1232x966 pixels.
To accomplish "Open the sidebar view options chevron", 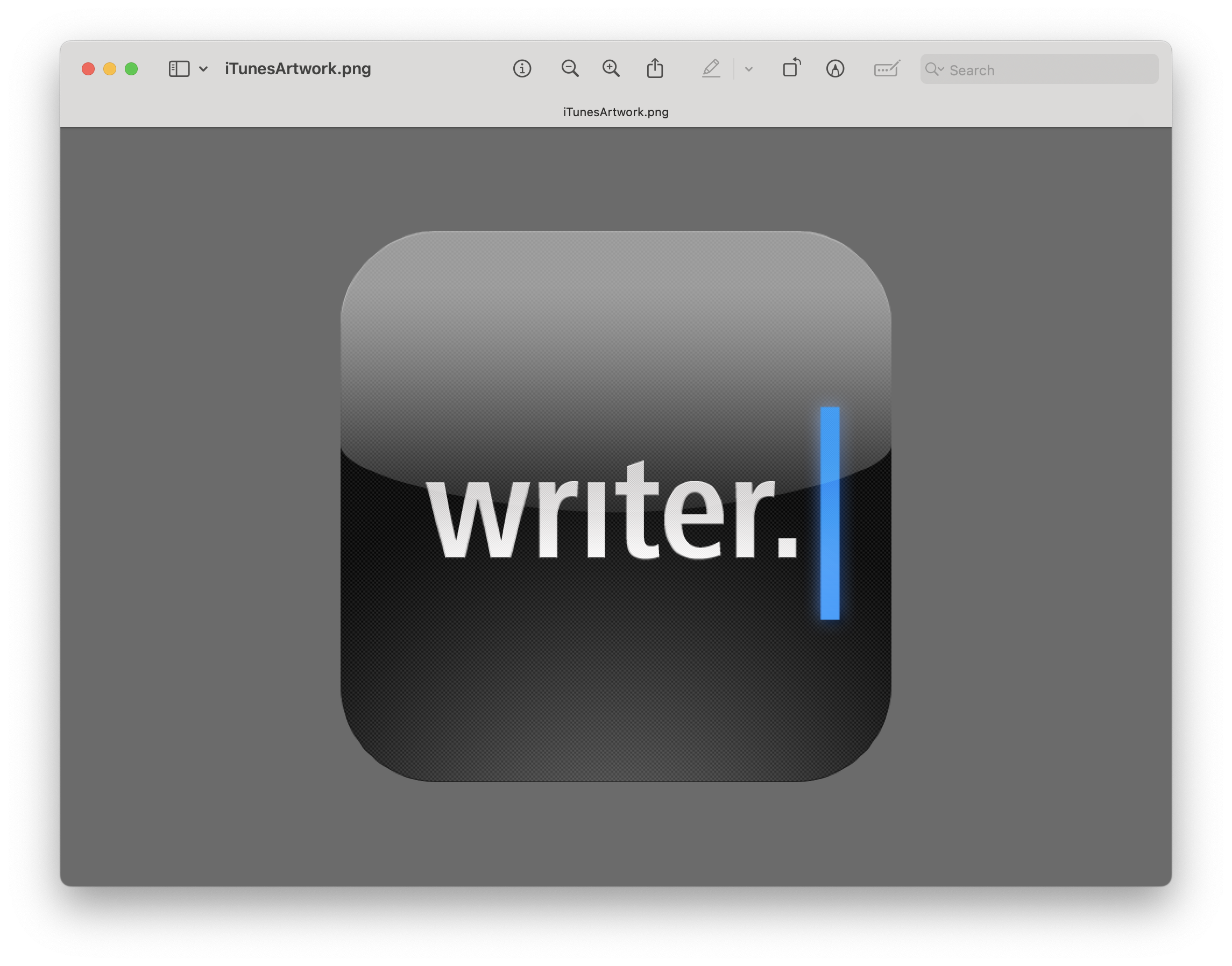I will click(205, 69).
